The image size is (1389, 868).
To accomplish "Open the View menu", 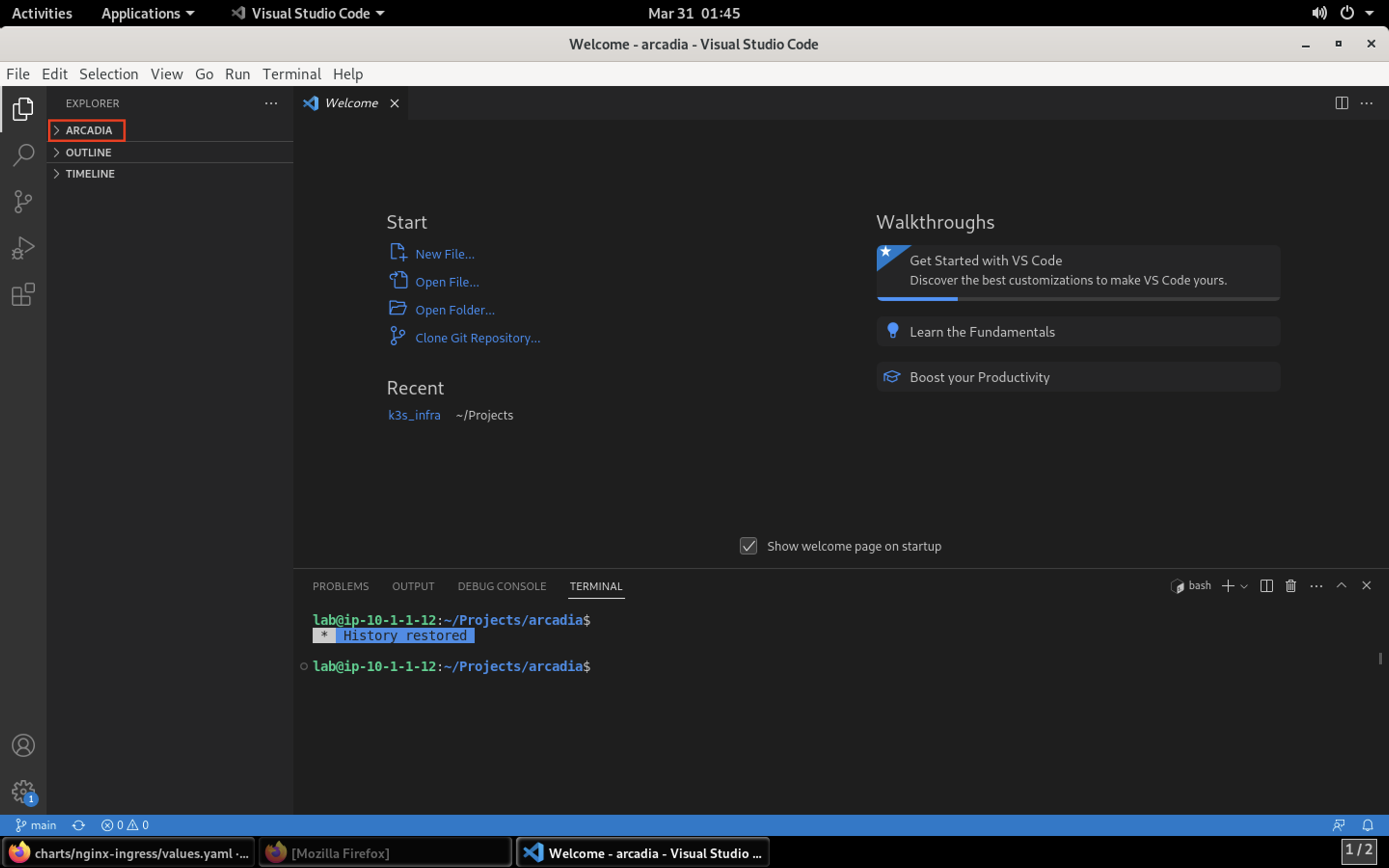I will 166,74.
